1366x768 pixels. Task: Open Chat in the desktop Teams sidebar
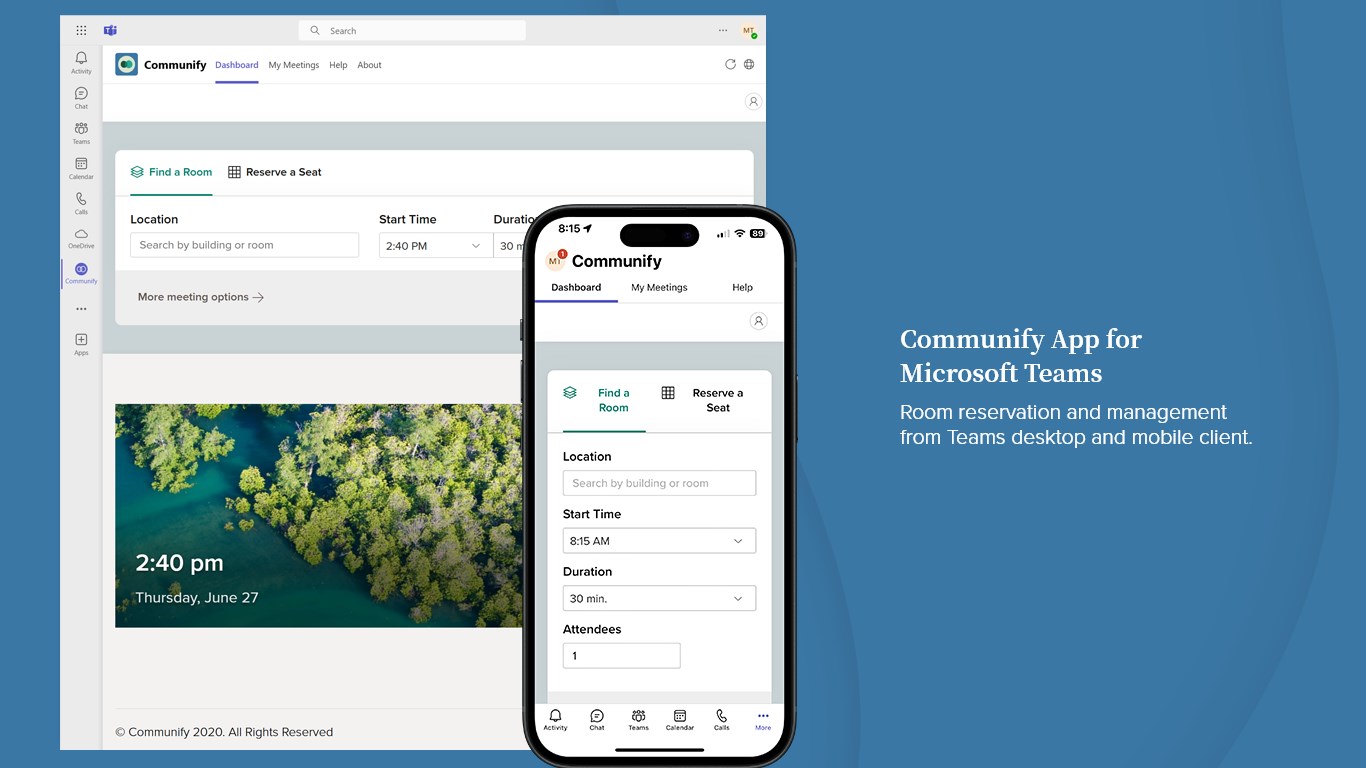tap(81, 98)
